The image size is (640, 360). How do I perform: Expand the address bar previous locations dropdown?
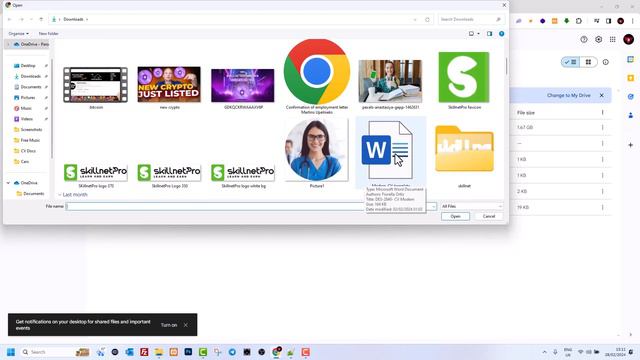(x=415, y=19)
